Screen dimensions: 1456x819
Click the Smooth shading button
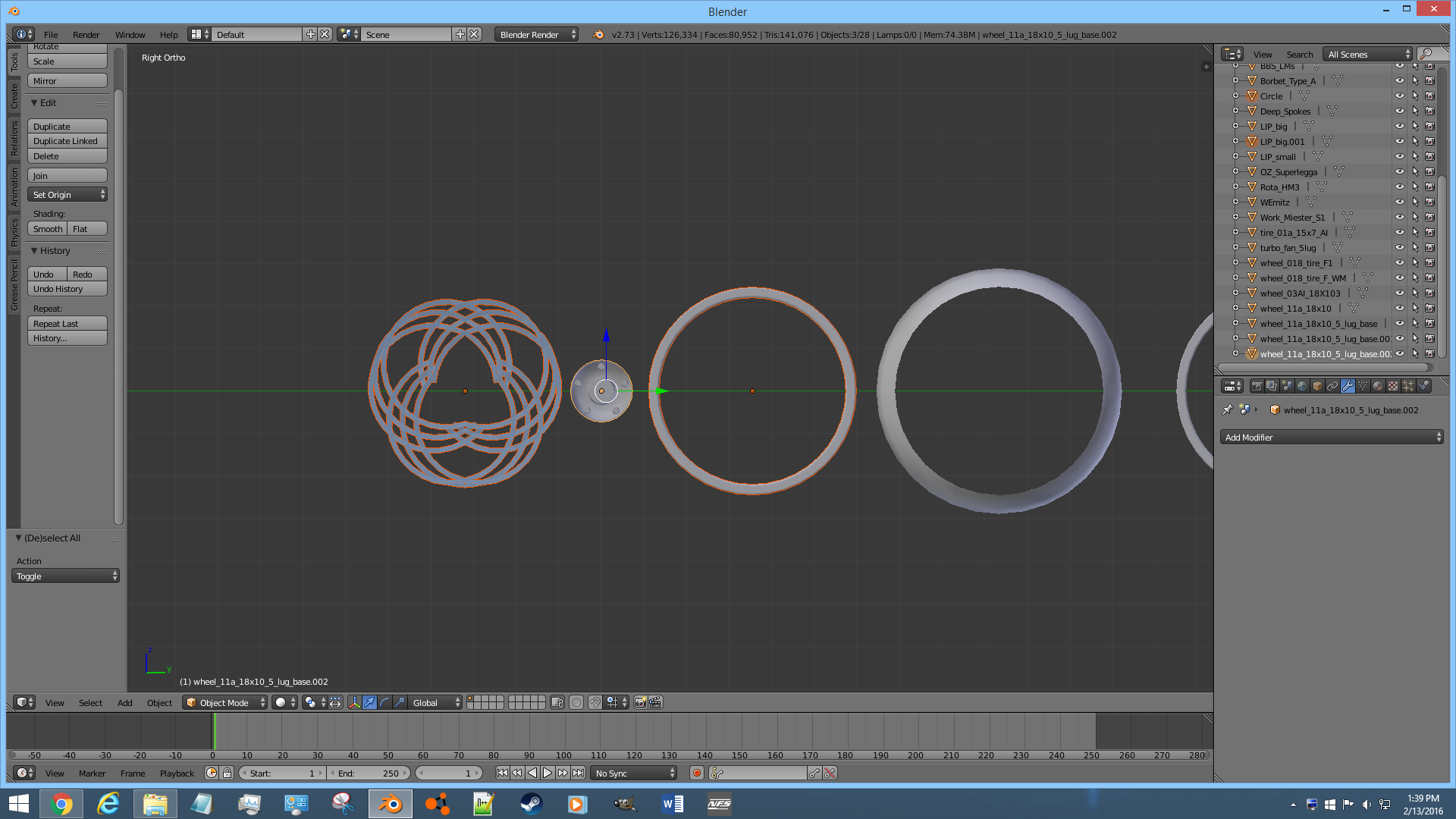click(x=47, y=228)
